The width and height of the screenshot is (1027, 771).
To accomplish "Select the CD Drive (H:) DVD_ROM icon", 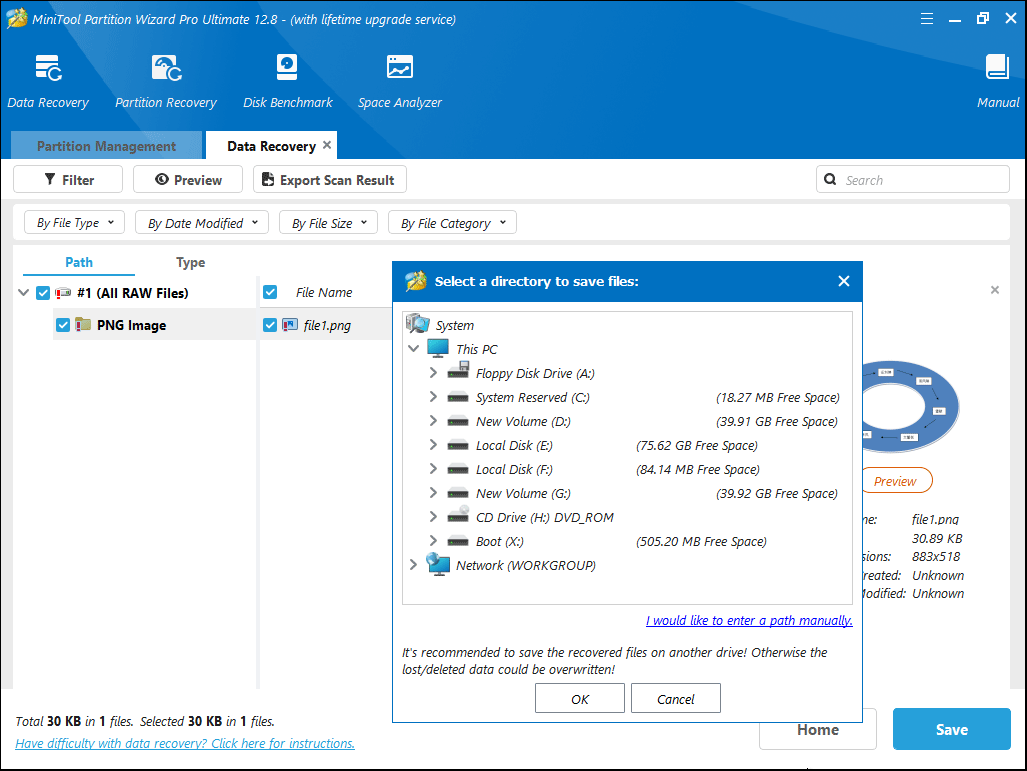I will click(x=458, y=517).
